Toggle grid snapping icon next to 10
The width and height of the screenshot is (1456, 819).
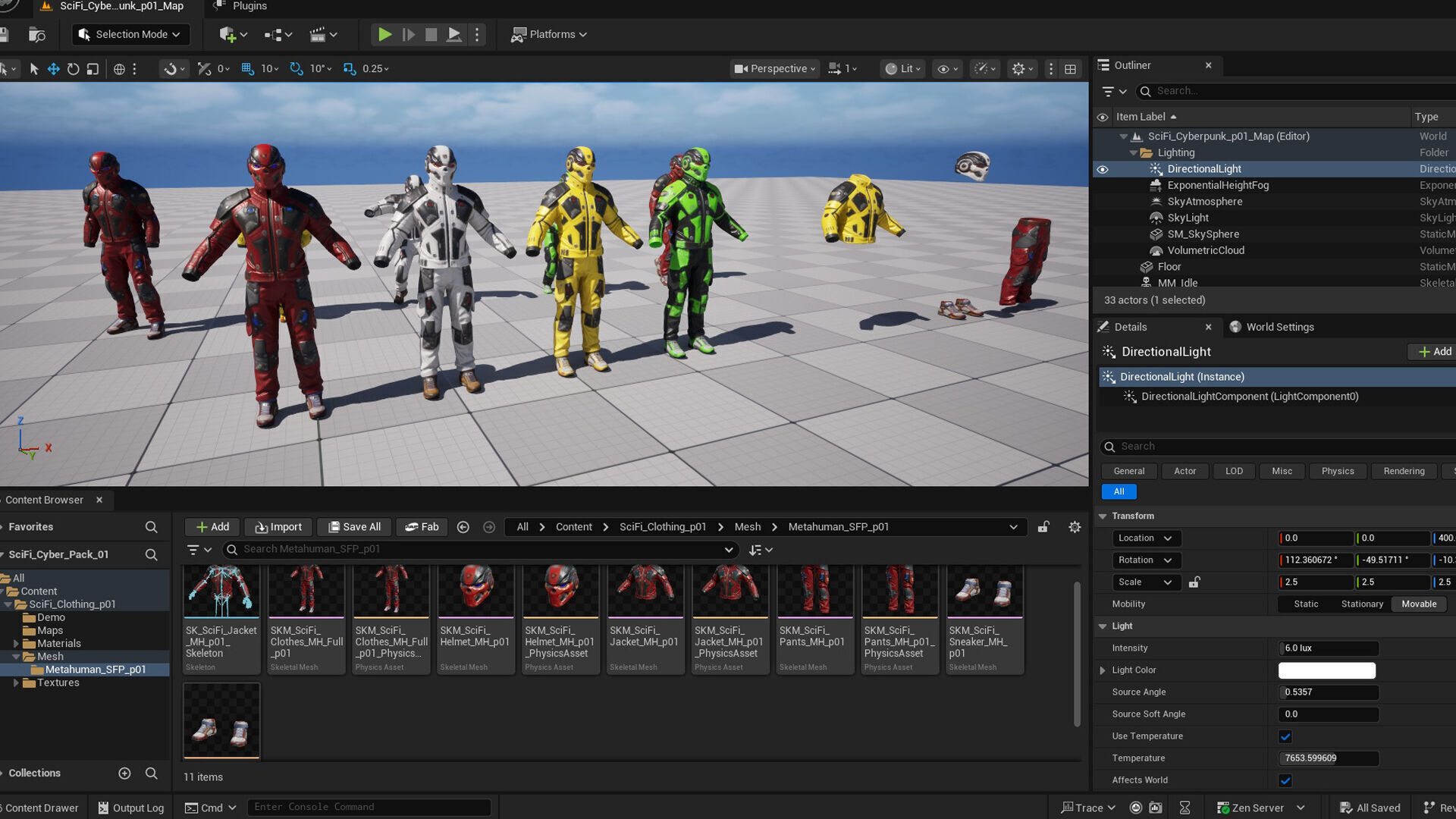pos(247,68)
